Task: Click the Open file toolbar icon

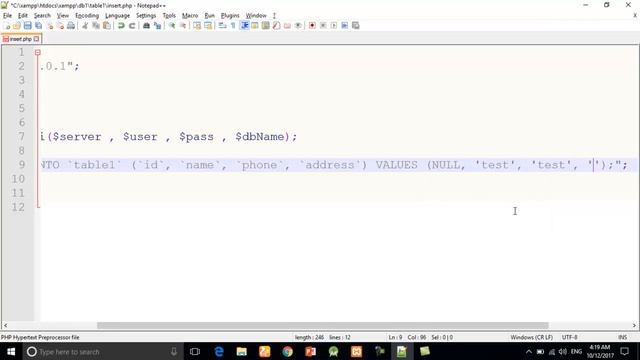Action: point(17,26)
